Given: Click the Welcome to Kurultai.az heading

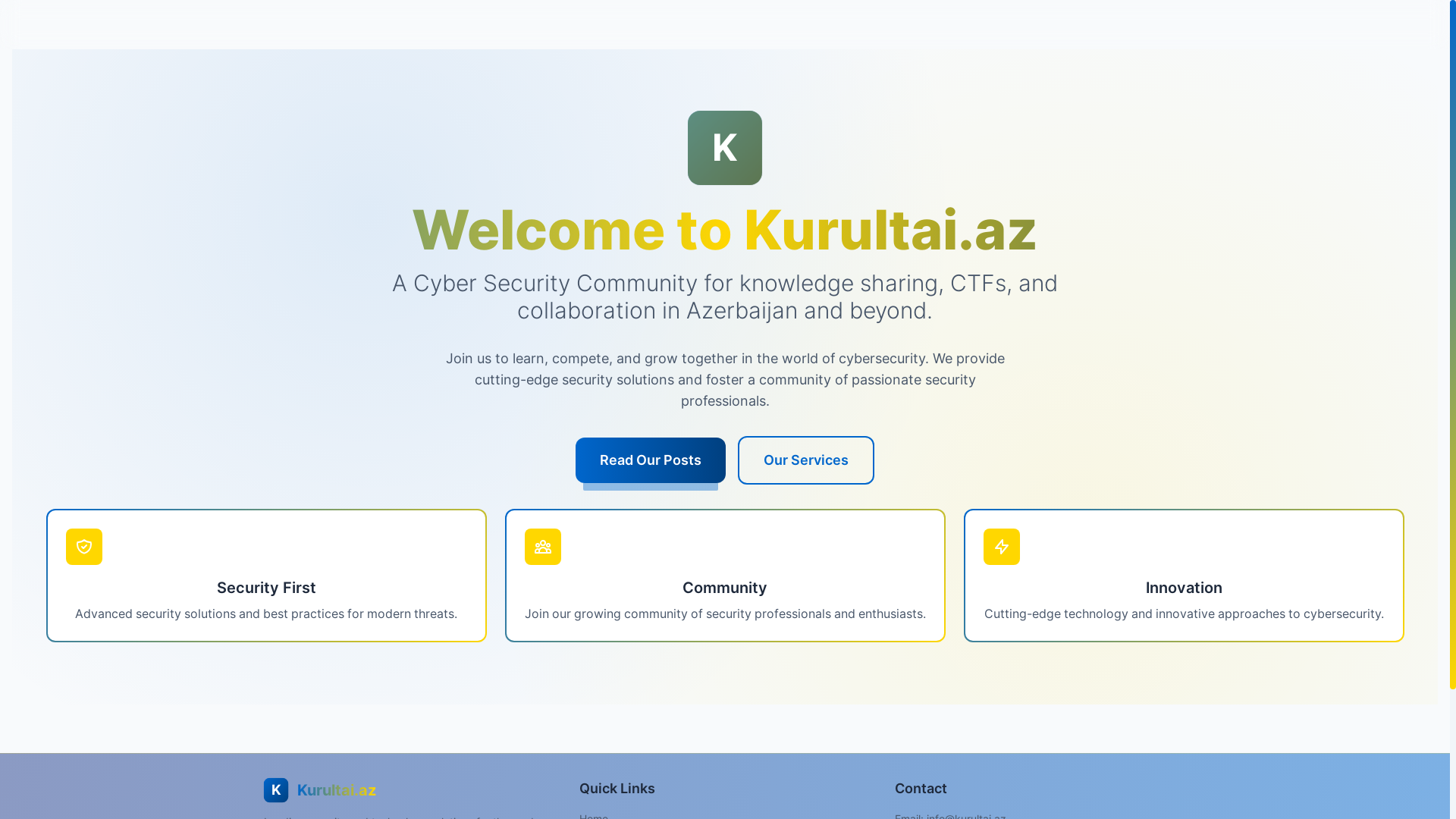Looking at the screenshot, I should pos(724,230).
